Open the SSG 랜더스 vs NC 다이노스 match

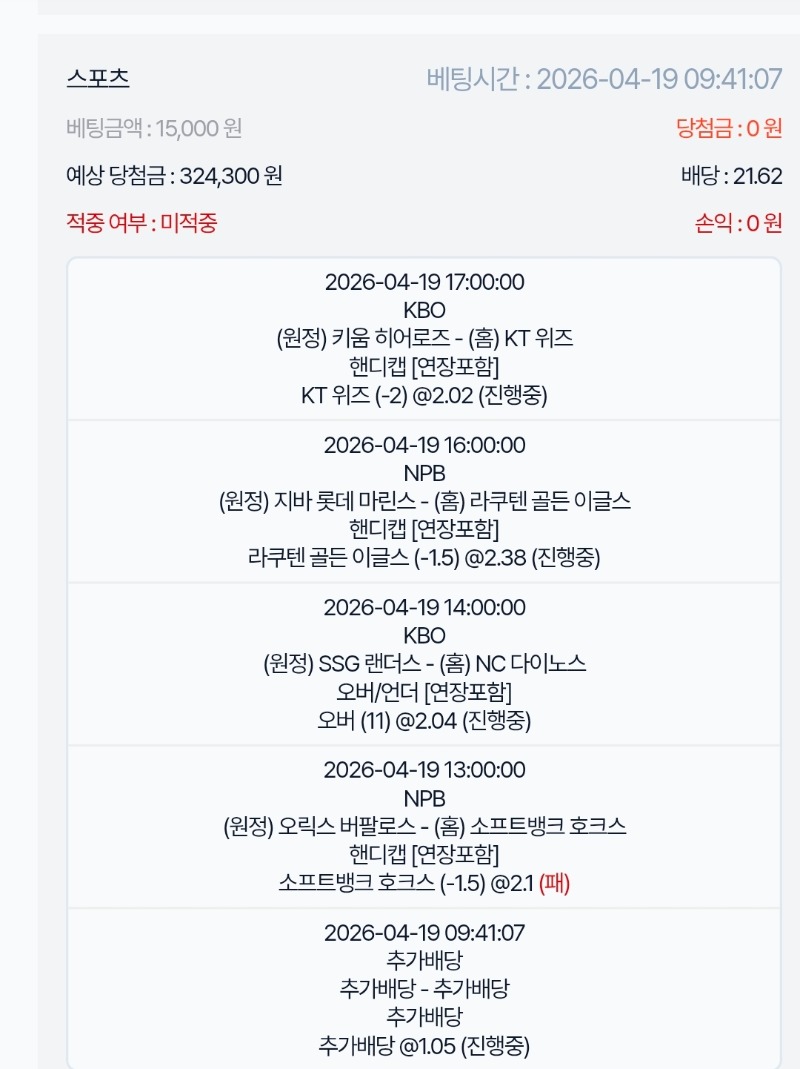[424, 663]
